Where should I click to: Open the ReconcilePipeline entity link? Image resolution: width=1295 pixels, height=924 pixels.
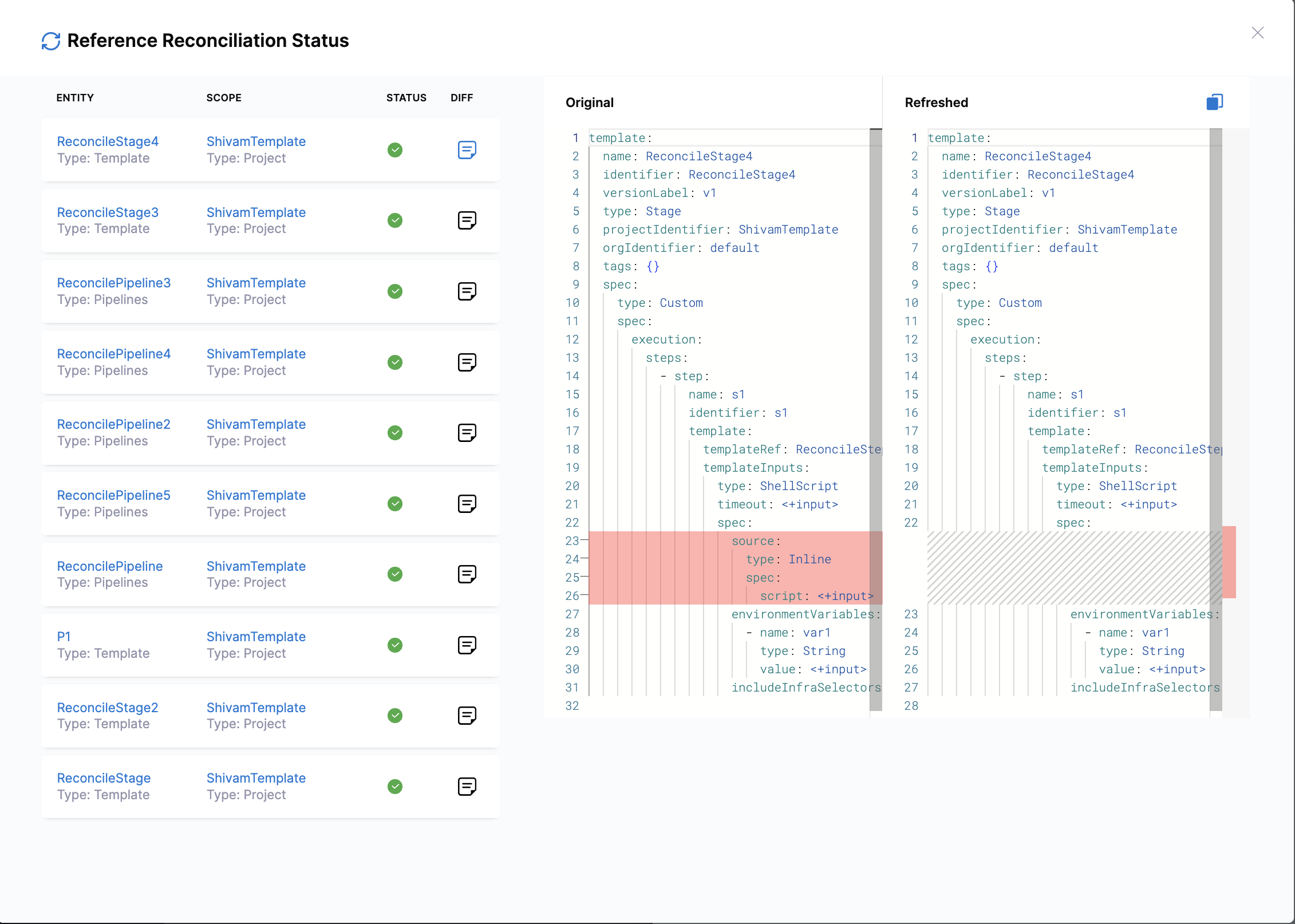click(x=109, y=566)
